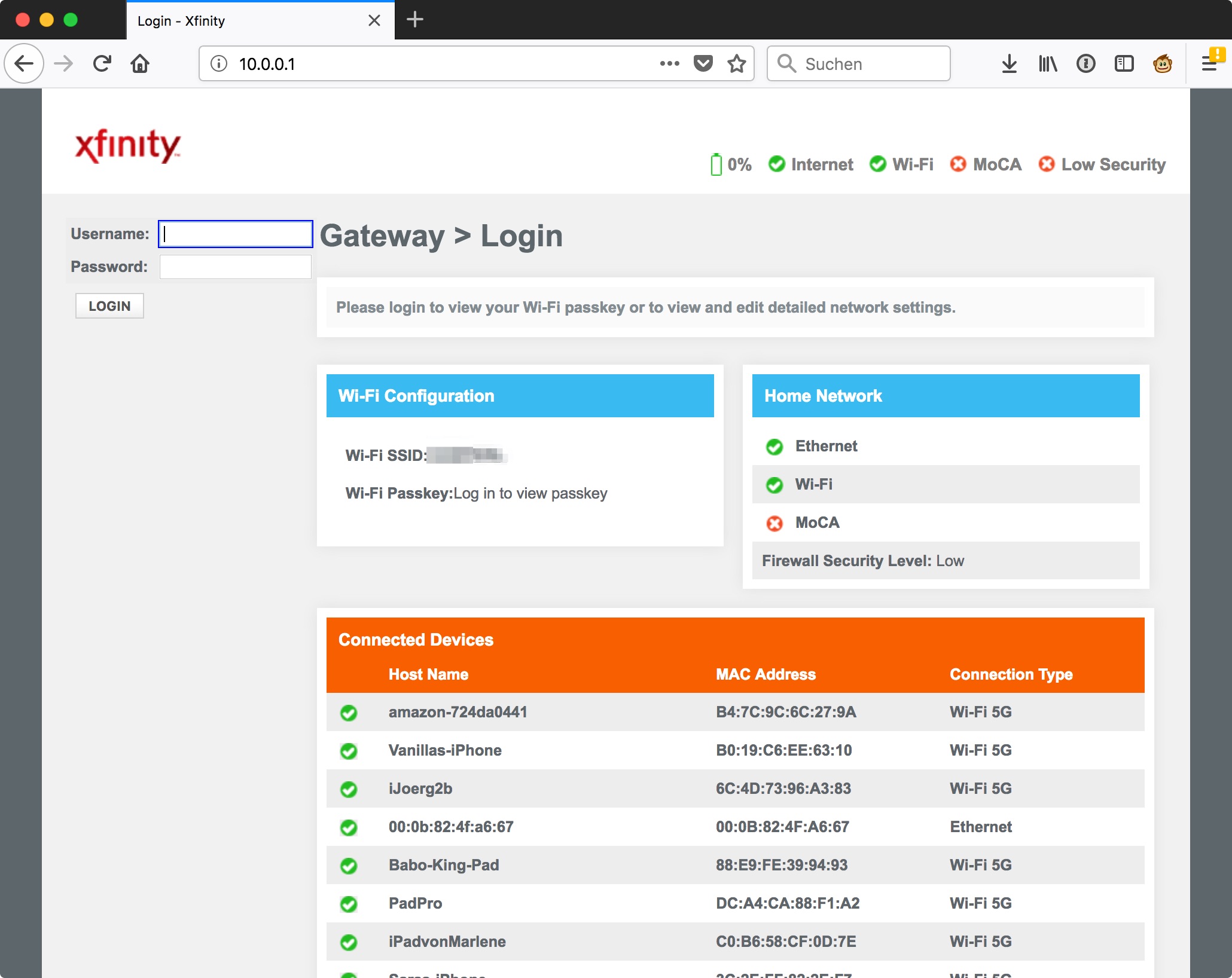Click the search magnifier icon
The height and width of the screenshot is (978, 1232).
click(x=786, y=63)
